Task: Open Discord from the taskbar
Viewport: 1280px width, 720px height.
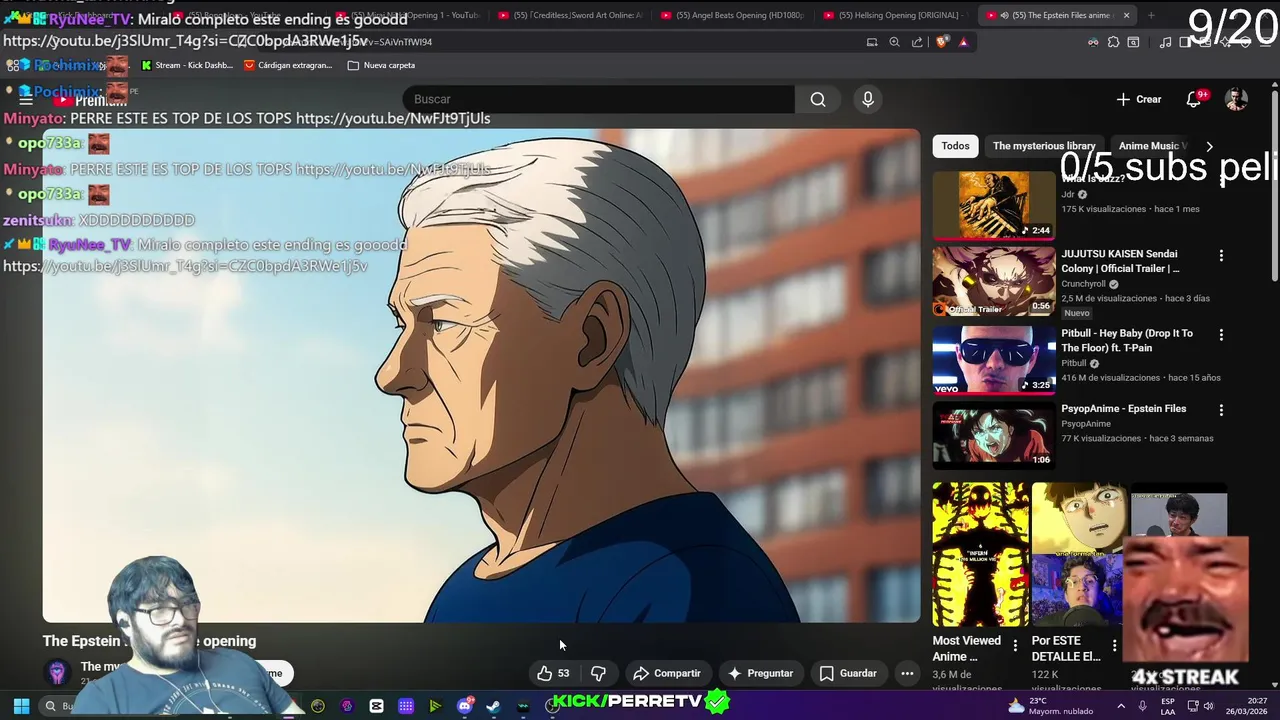Action: [464, 706]
